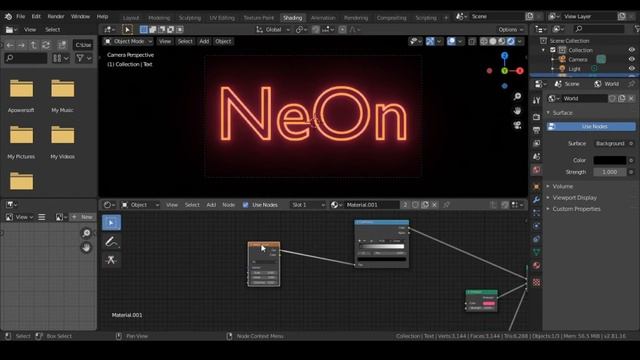The image size is (640, 360).
Task: Toggle fake user shield for Material.001
Action: (x=415, y=205)
